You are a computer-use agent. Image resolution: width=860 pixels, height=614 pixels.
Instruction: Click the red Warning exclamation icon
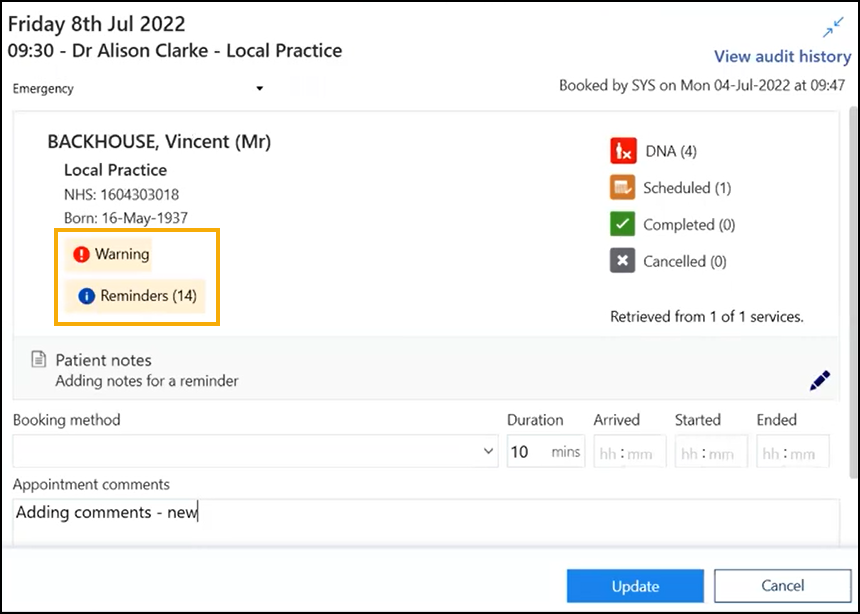point(82,255)
